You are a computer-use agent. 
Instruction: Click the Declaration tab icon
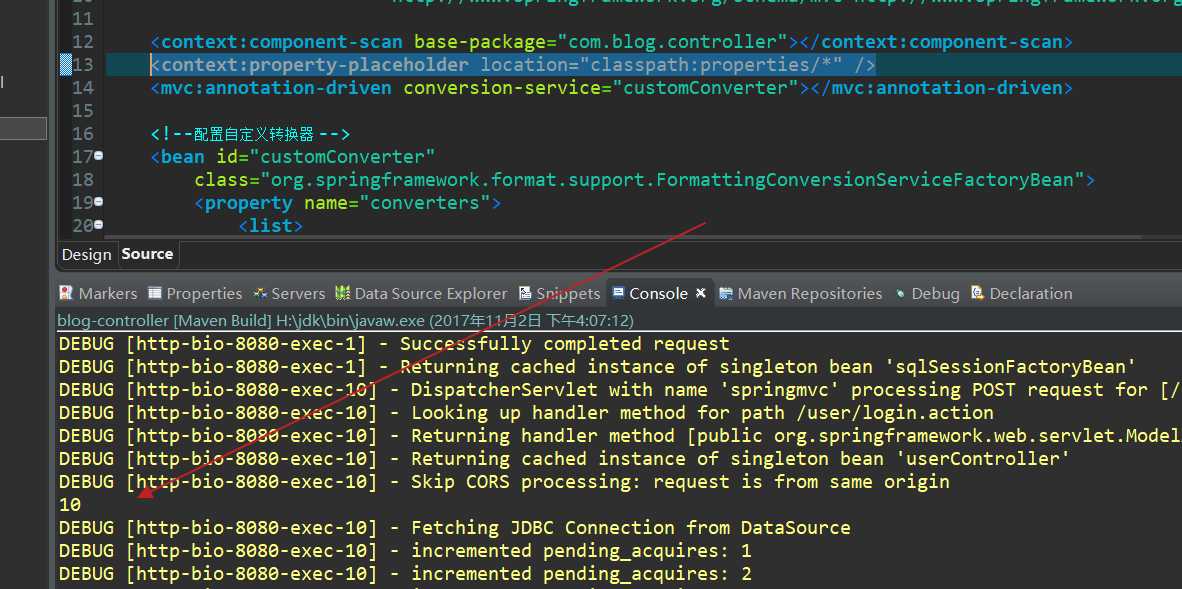click(978, 293)
